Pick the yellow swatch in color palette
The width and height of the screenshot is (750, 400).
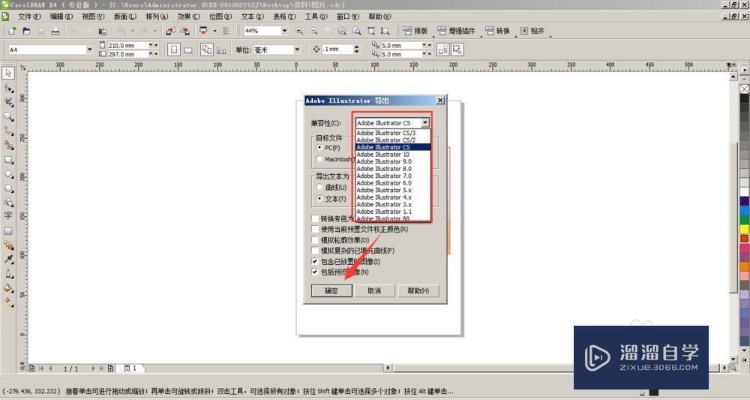point(744,229)
